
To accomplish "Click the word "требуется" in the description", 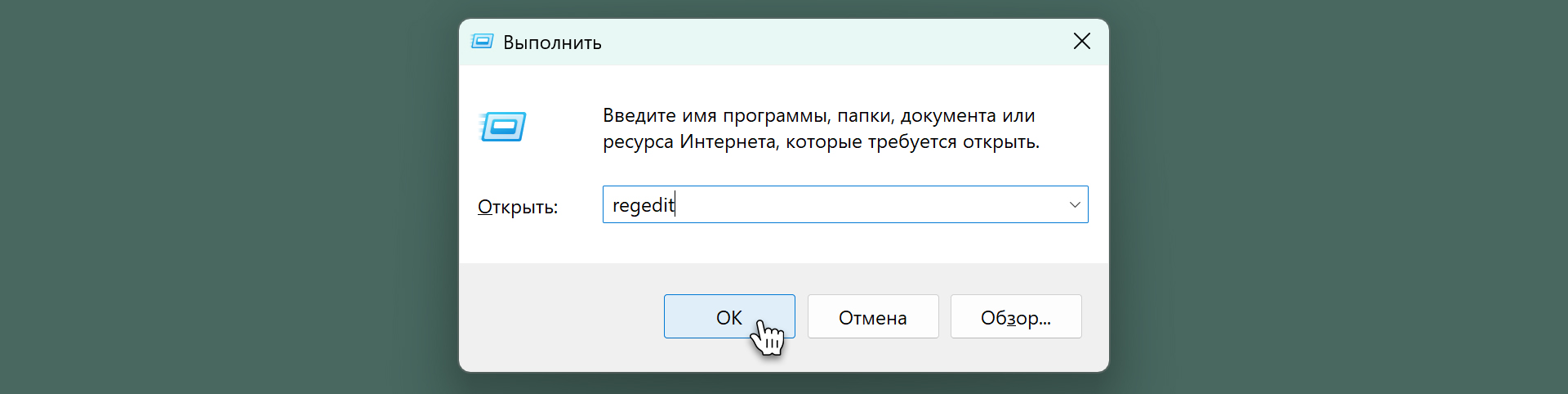I will [912, 141].
